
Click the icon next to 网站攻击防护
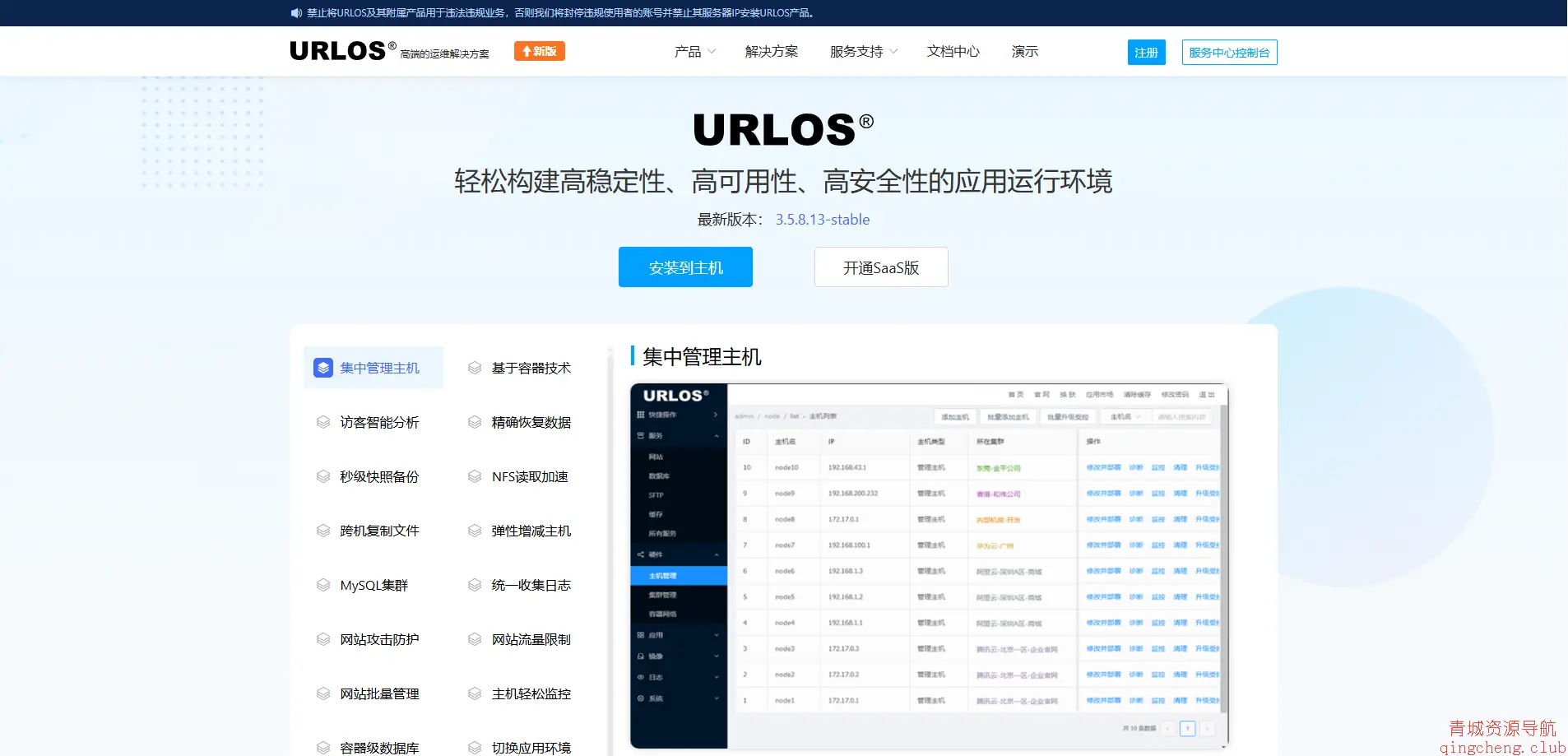tap(323, 639)
